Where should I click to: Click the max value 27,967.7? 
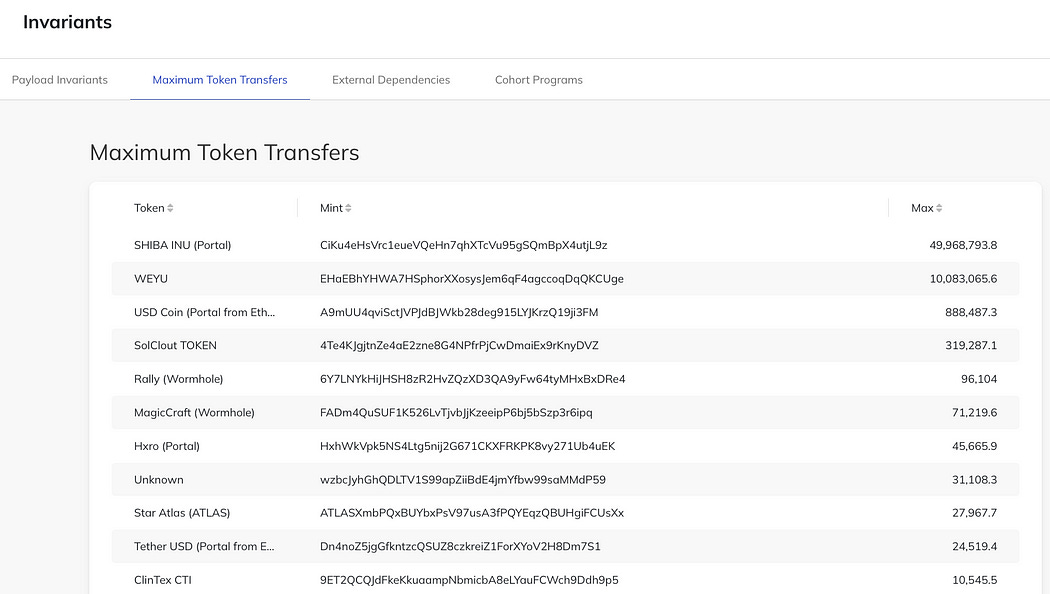click(974, 513)
